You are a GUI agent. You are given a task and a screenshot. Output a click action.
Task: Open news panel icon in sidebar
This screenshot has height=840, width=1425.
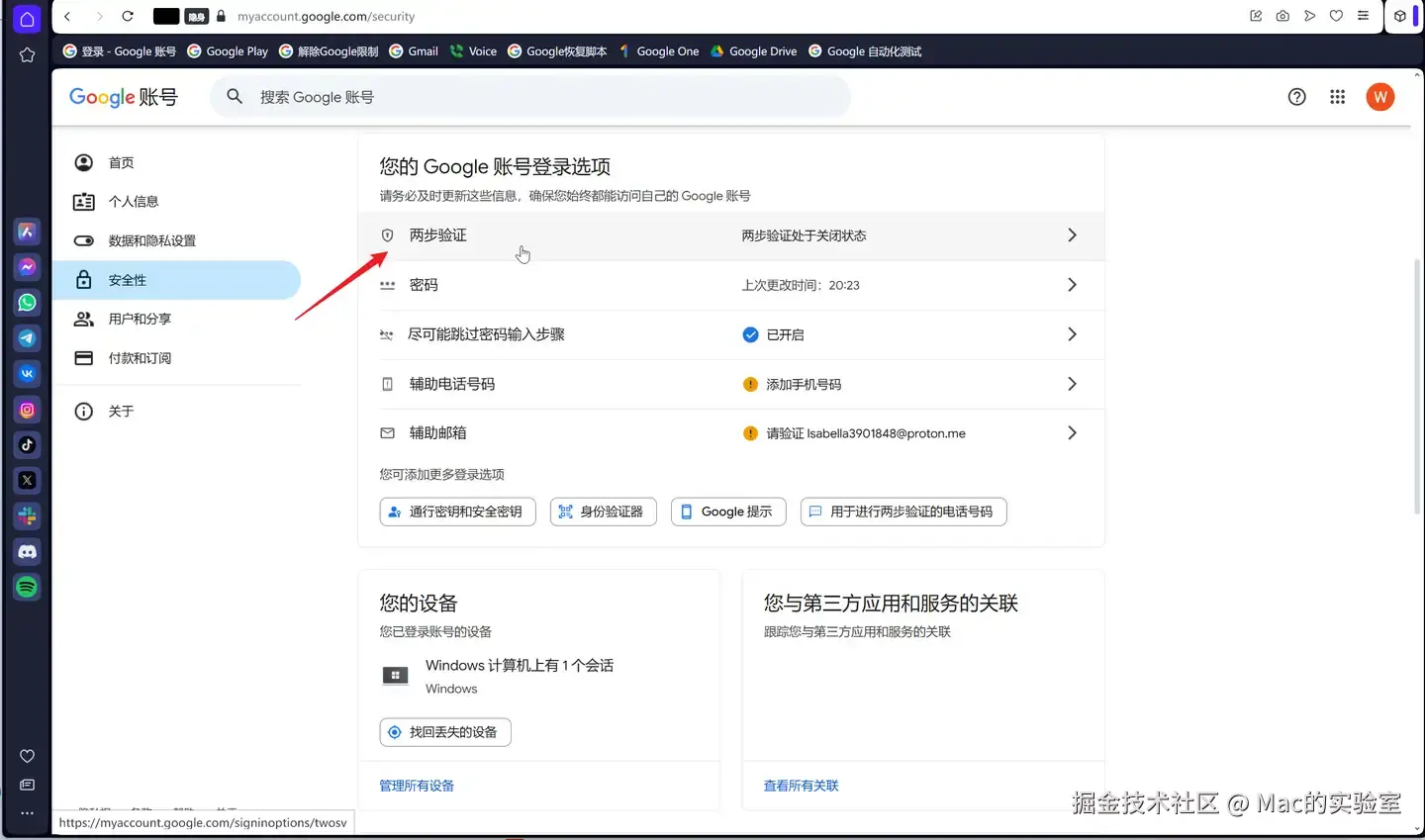pos(27,786)
